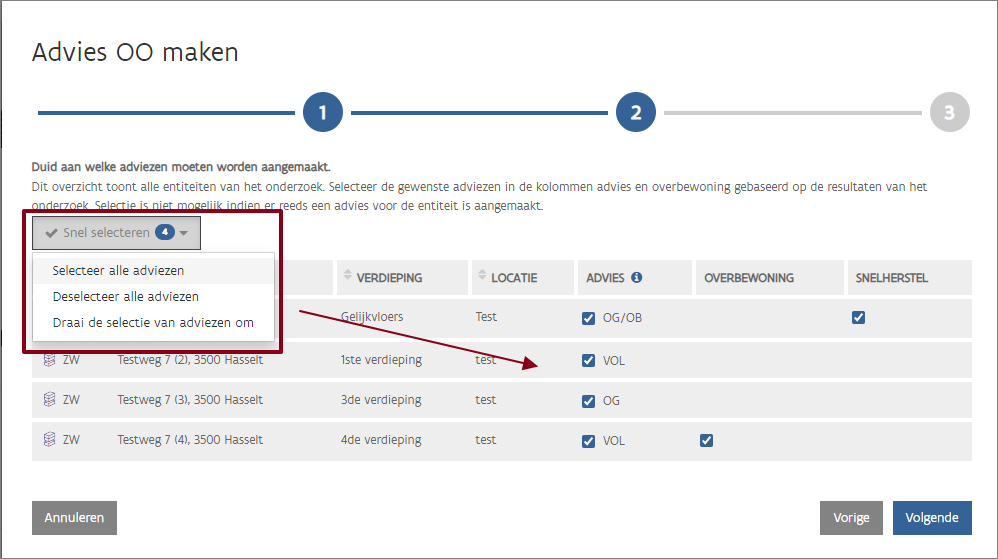Collapse the Snel selecteren dropdown arrow
This screenshot has width=998, height=559.
[x=184, y=234]
